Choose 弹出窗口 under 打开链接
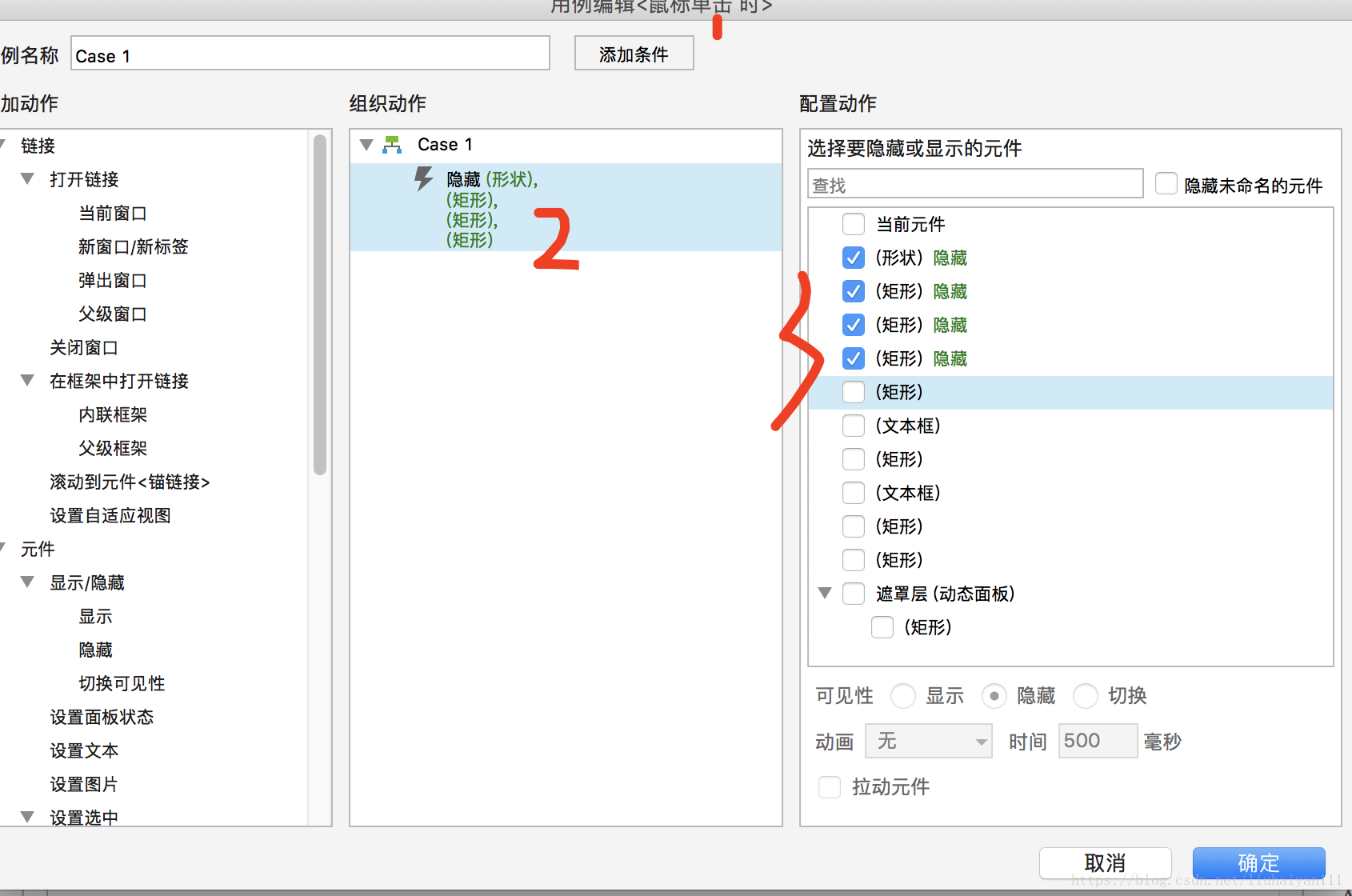 (113, 280)
